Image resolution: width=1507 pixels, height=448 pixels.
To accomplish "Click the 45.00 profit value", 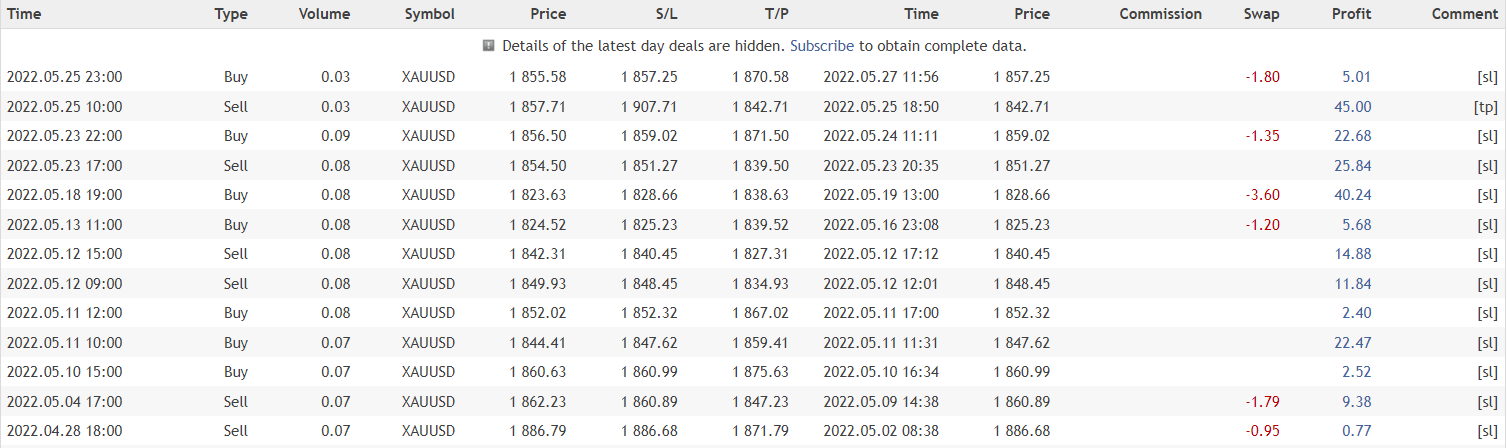I will coord(1352,107).
